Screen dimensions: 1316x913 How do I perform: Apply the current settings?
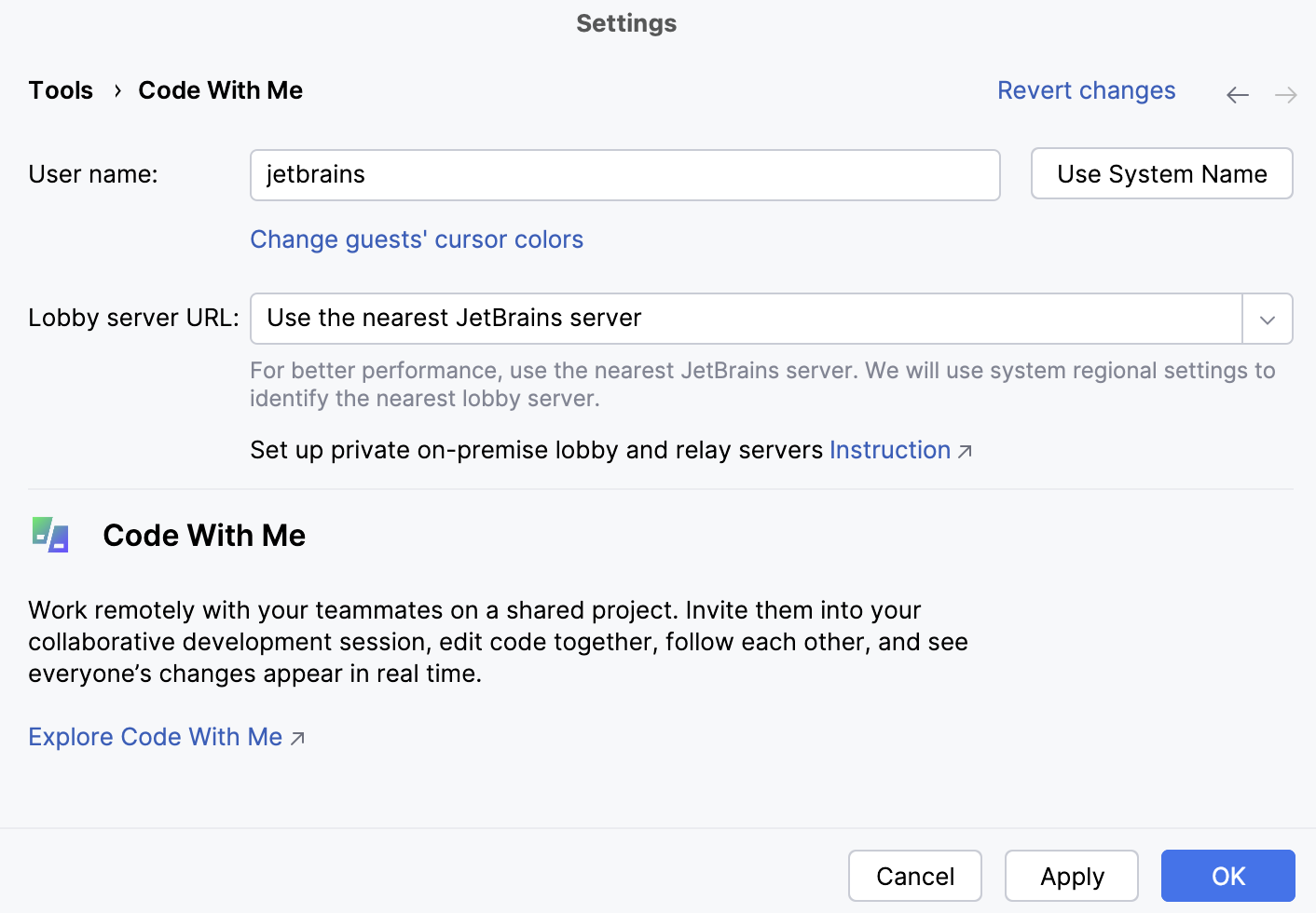tap(1071, 876)
